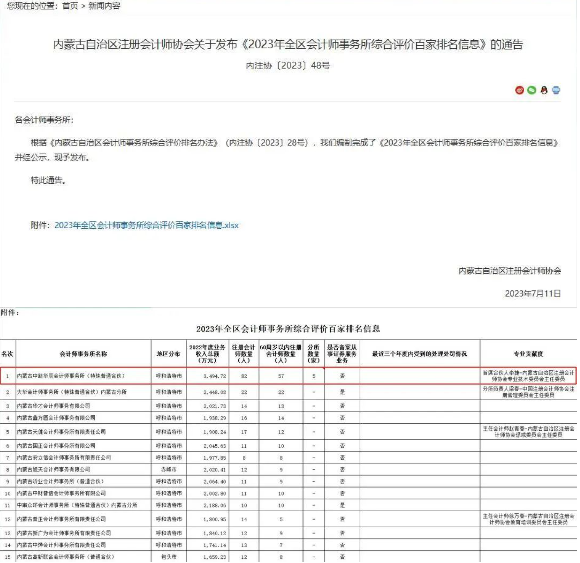Click the table title 2023年全区会计师事务所综合评价百家排名信息
The height and width of the screenshot is (563, 580).
[288, 328]
